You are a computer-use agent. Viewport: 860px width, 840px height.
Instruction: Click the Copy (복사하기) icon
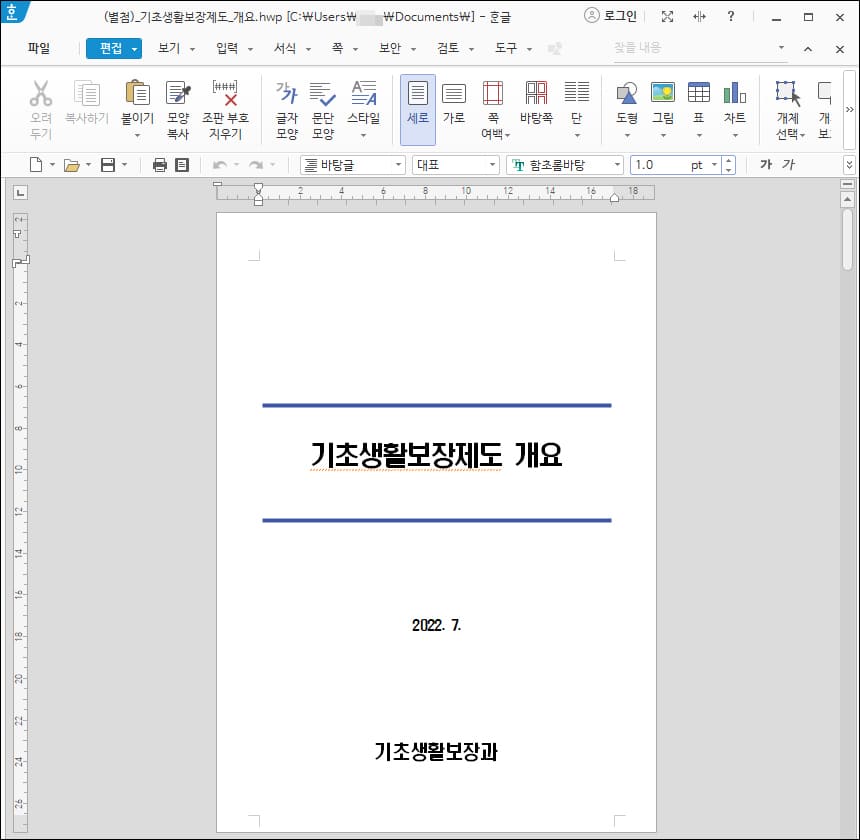(x=87, y=93)
